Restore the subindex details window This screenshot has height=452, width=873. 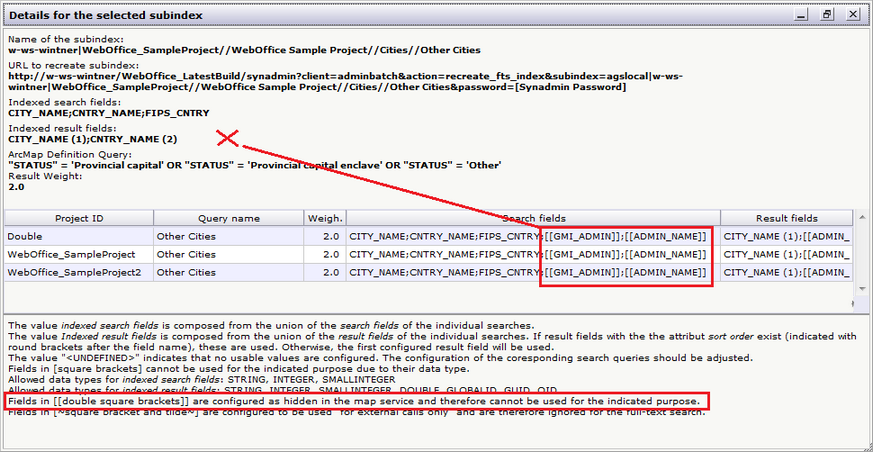827,15
